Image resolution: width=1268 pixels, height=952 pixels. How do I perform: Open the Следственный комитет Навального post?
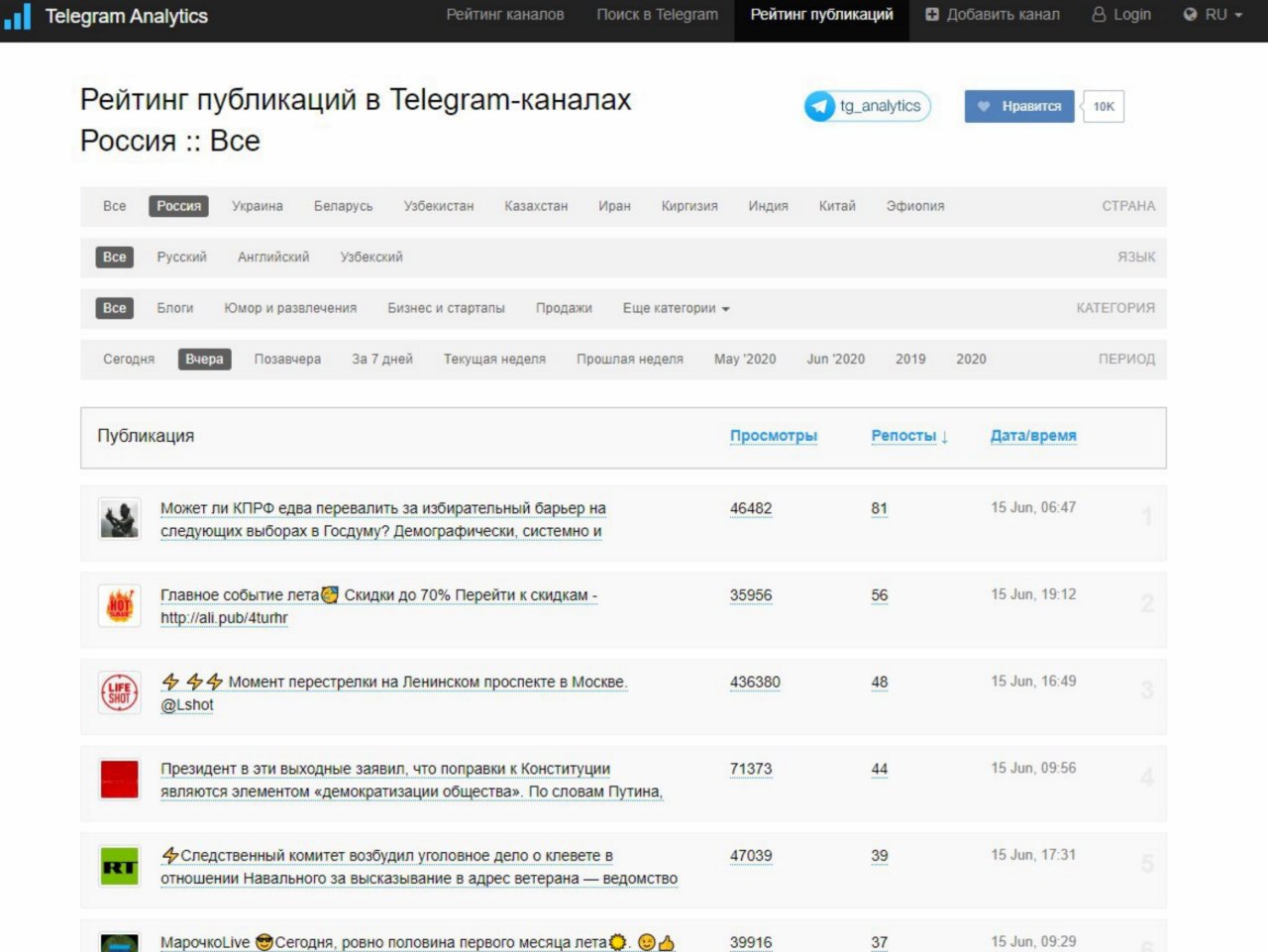(x=419, y=867)
